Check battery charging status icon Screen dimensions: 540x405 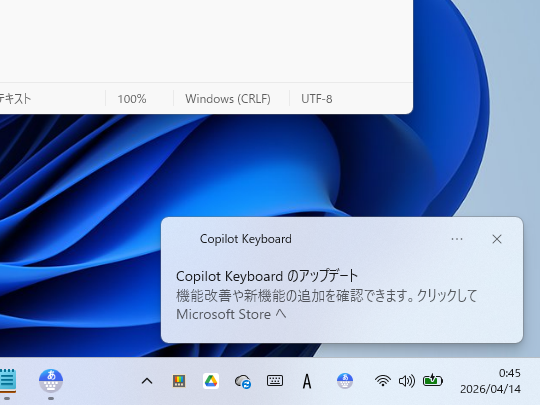pos(433,381)
